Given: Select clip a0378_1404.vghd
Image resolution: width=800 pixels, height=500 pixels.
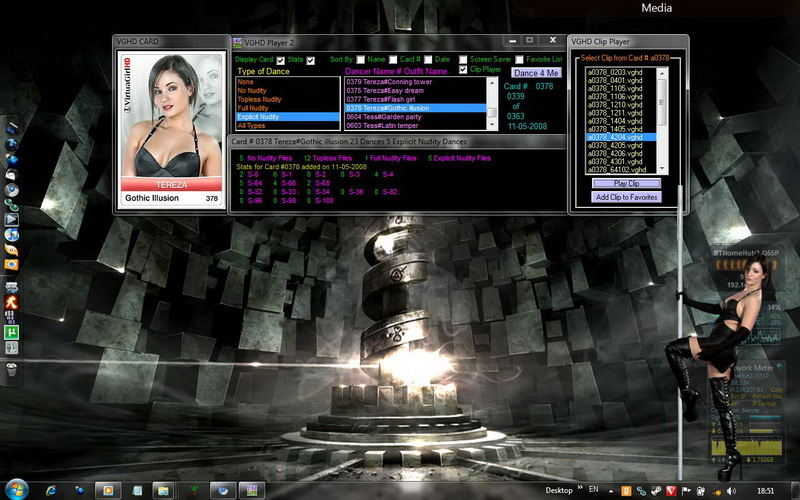Looking at the screenshot, I should point(621,121).
